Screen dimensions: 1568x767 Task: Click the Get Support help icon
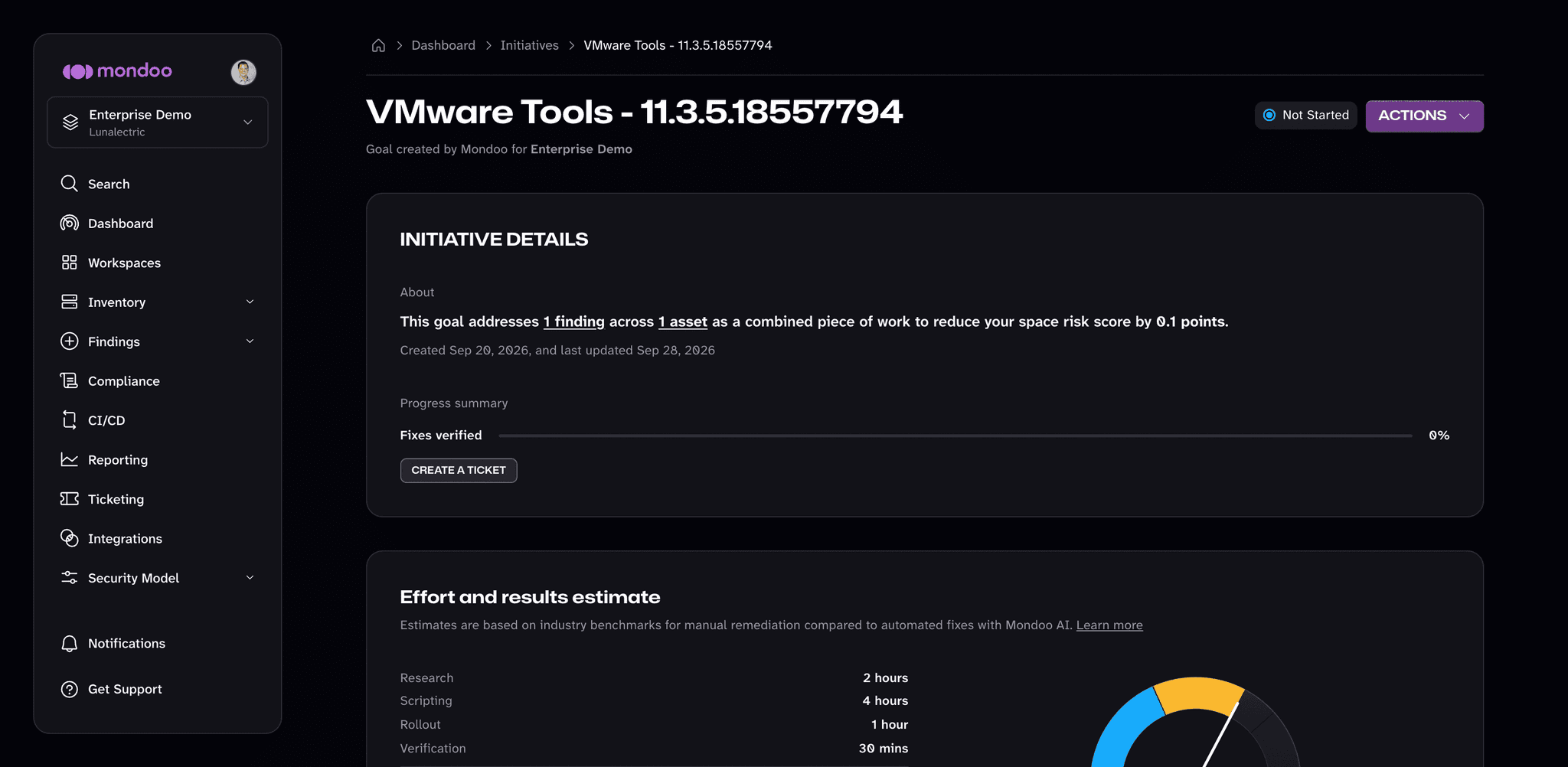[70, 689]
